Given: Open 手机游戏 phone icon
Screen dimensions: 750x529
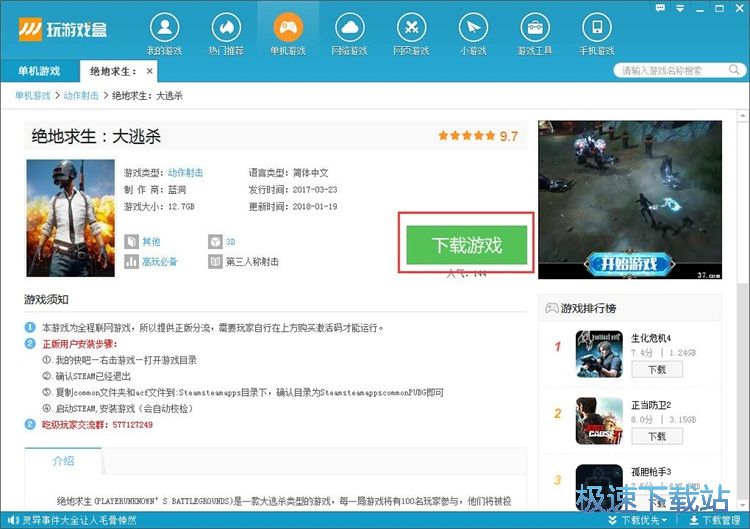Looking at the screenshot, I should pyautogui.click(x=598, y=27).
